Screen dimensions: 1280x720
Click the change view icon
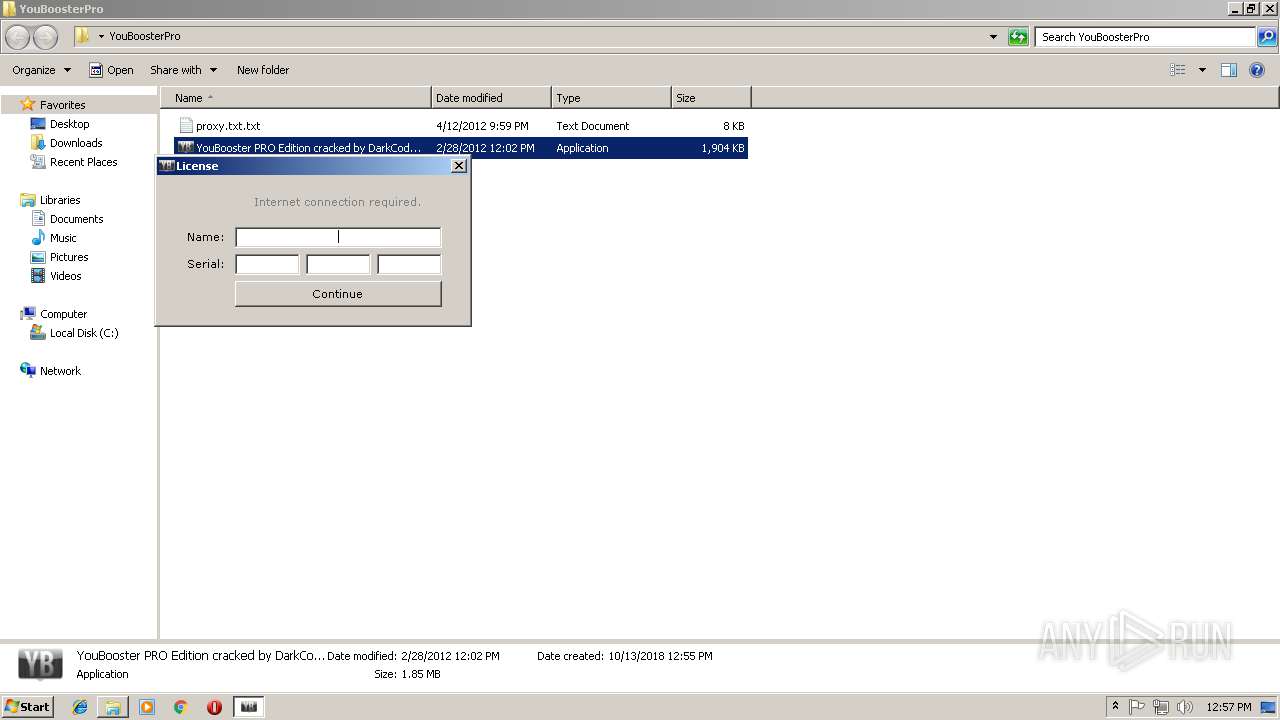coord(1178,70)
